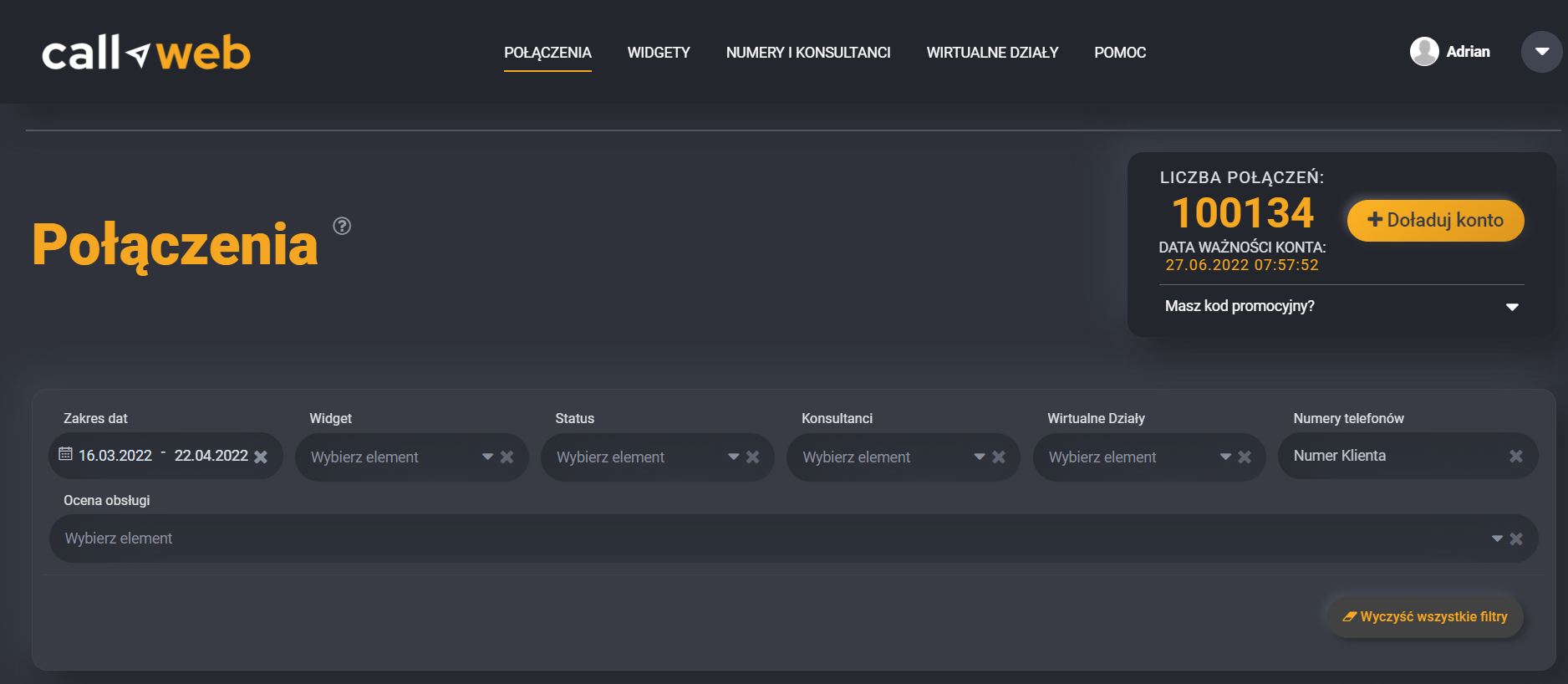This screenshot has width=1568, height=684.
Task: Expand the Konsultanci dropdown arrow
Action: [980, 457]
